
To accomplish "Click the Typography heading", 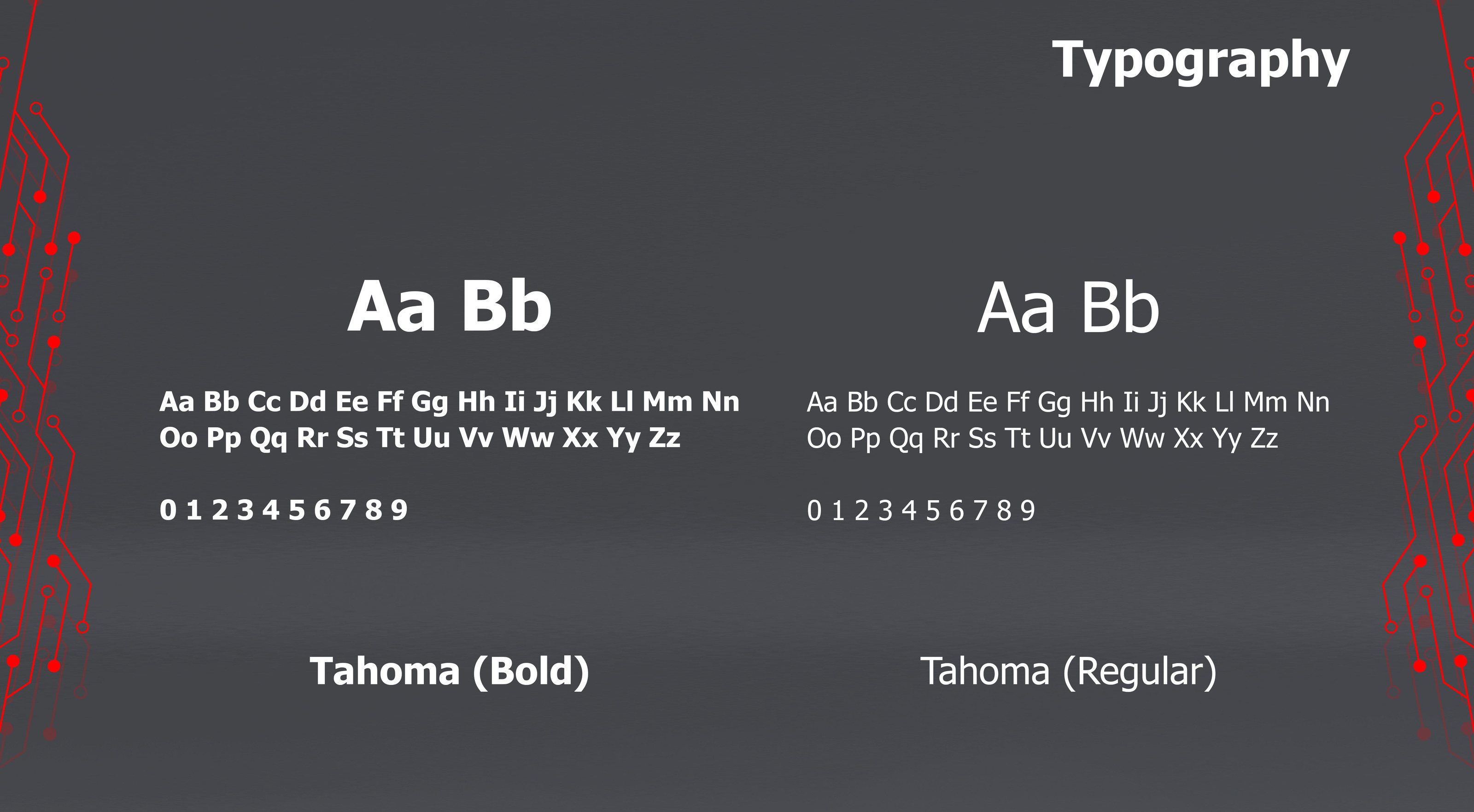I will pos(1200,61).
